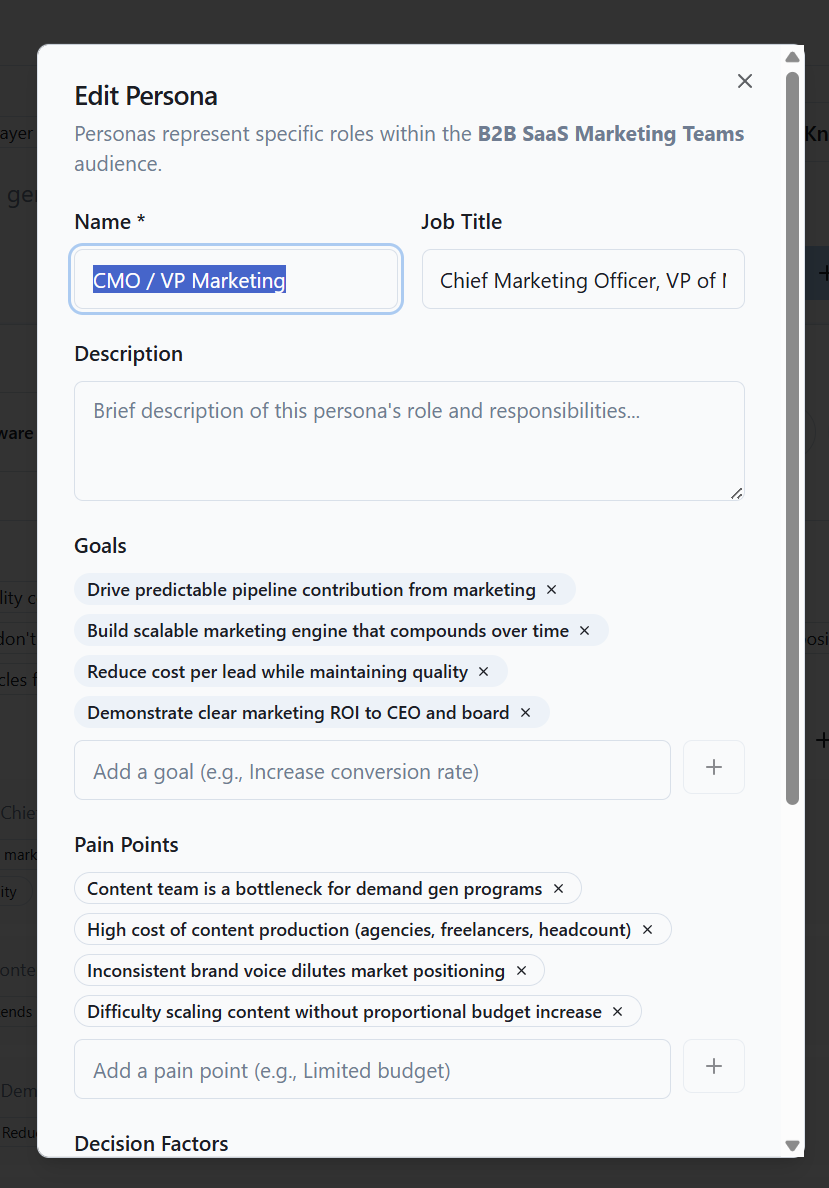The image size is (829, 1188).
Task: Remove the 'Build scalable marketing engine' goal
Action: [585, 631]
